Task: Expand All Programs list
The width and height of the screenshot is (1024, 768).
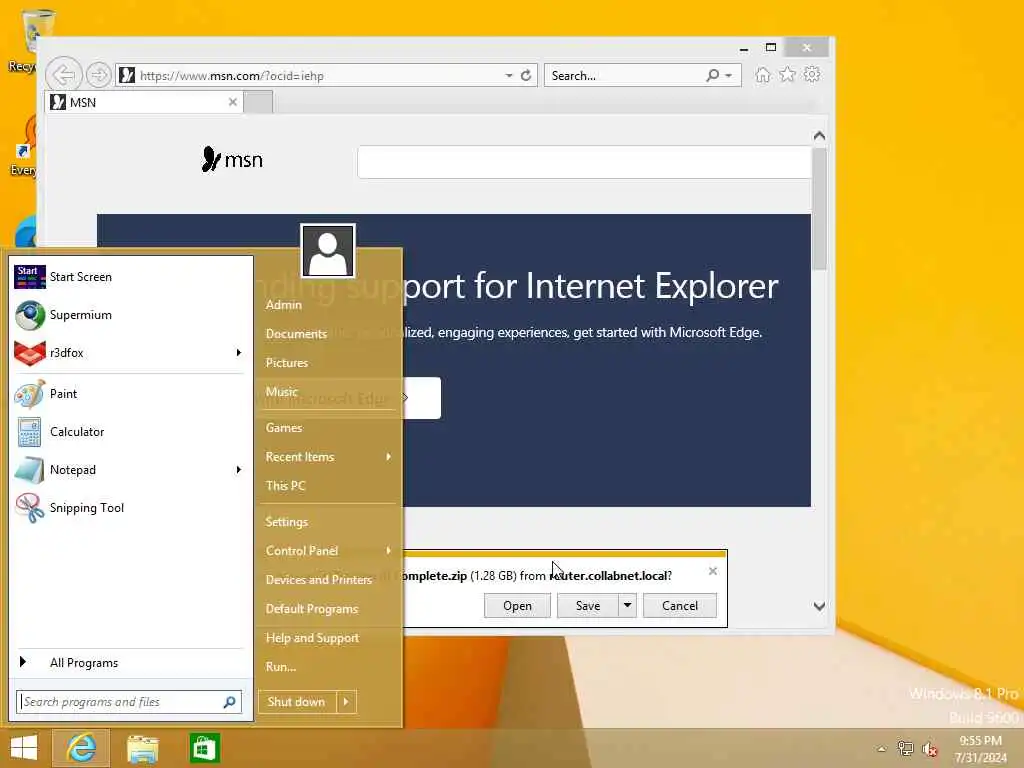Action: (x=129, y=663)
